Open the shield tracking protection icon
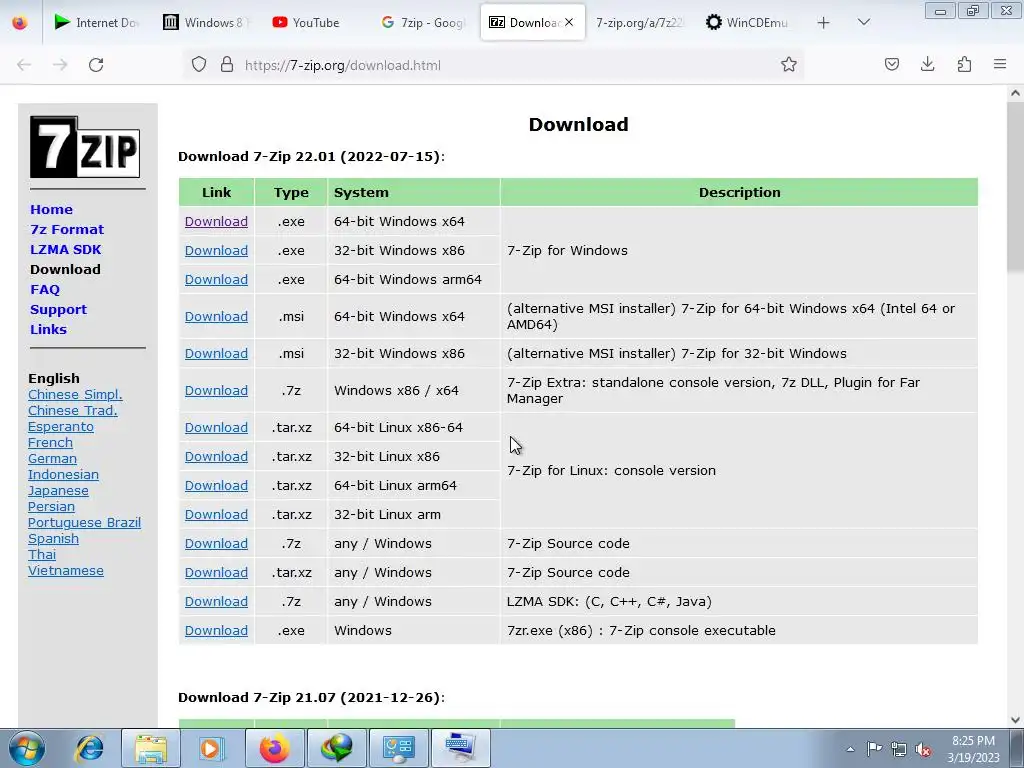This screenshot has width=1024, height=768. (x=199, y=65)
